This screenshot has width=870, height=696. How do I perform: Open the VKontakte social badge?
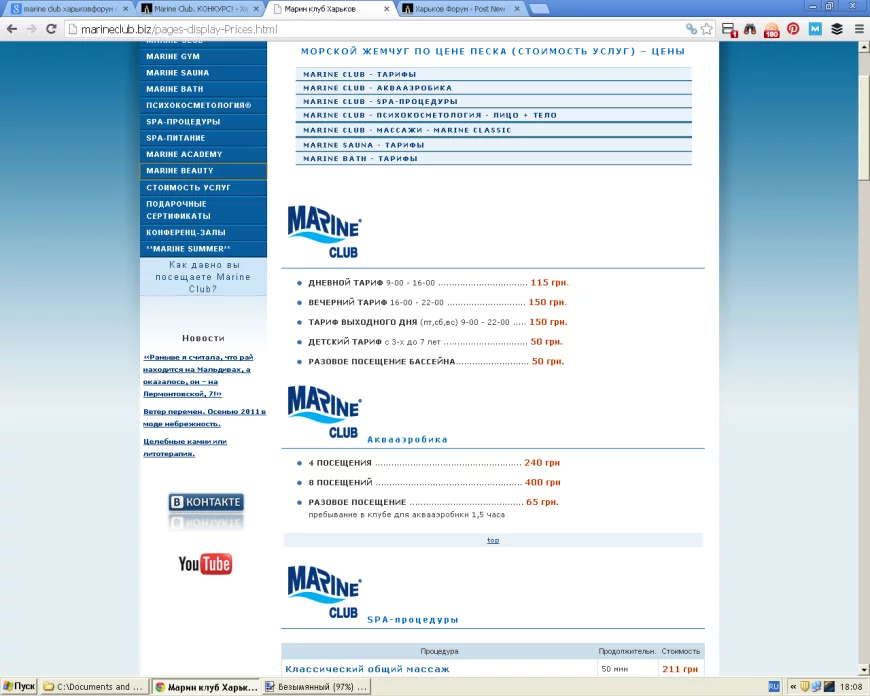(x=206, y=502)
